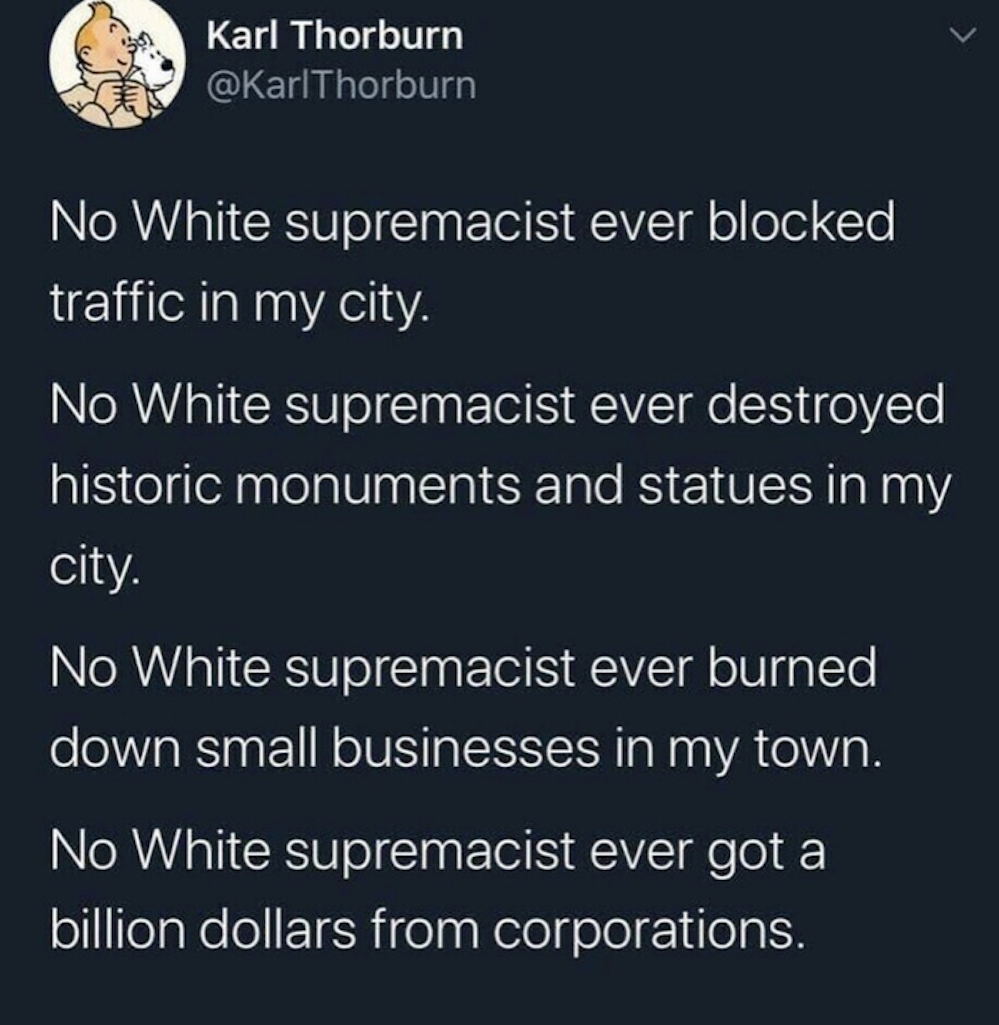This screenshot has width=999, height=1025.
Task: Click the word "burned" in third paragraph
Action: [792, 667]
